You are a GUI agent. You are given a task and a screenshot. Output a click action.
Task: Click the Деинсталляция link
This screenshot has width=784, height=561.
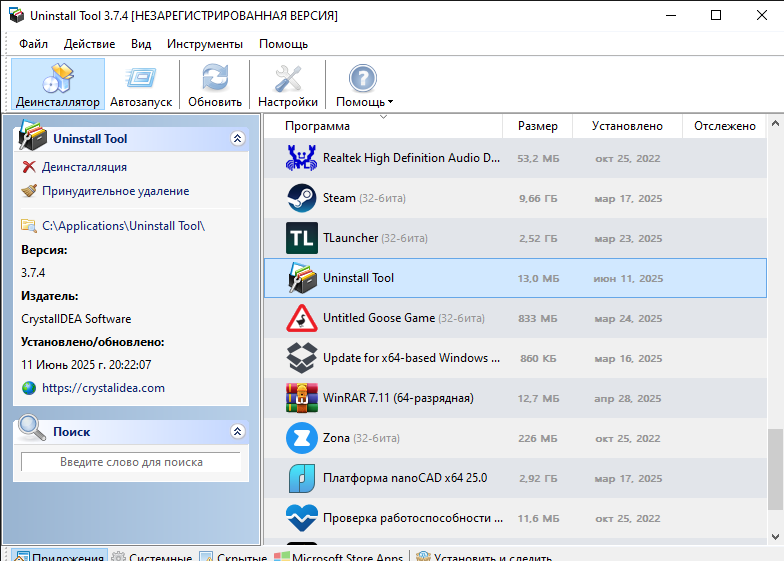[x=84, y=167]
